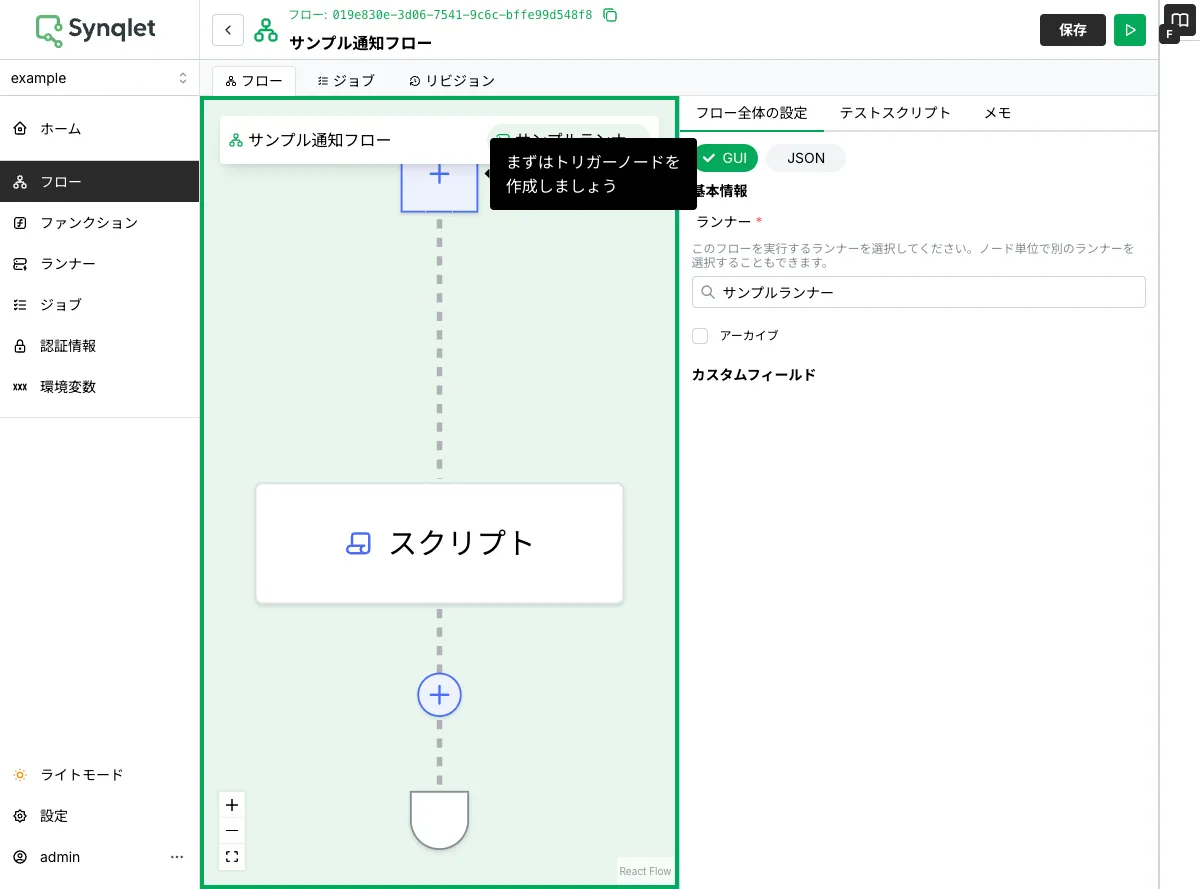
Task: Toggle ライトモード theme
Action: pos(99,775)
